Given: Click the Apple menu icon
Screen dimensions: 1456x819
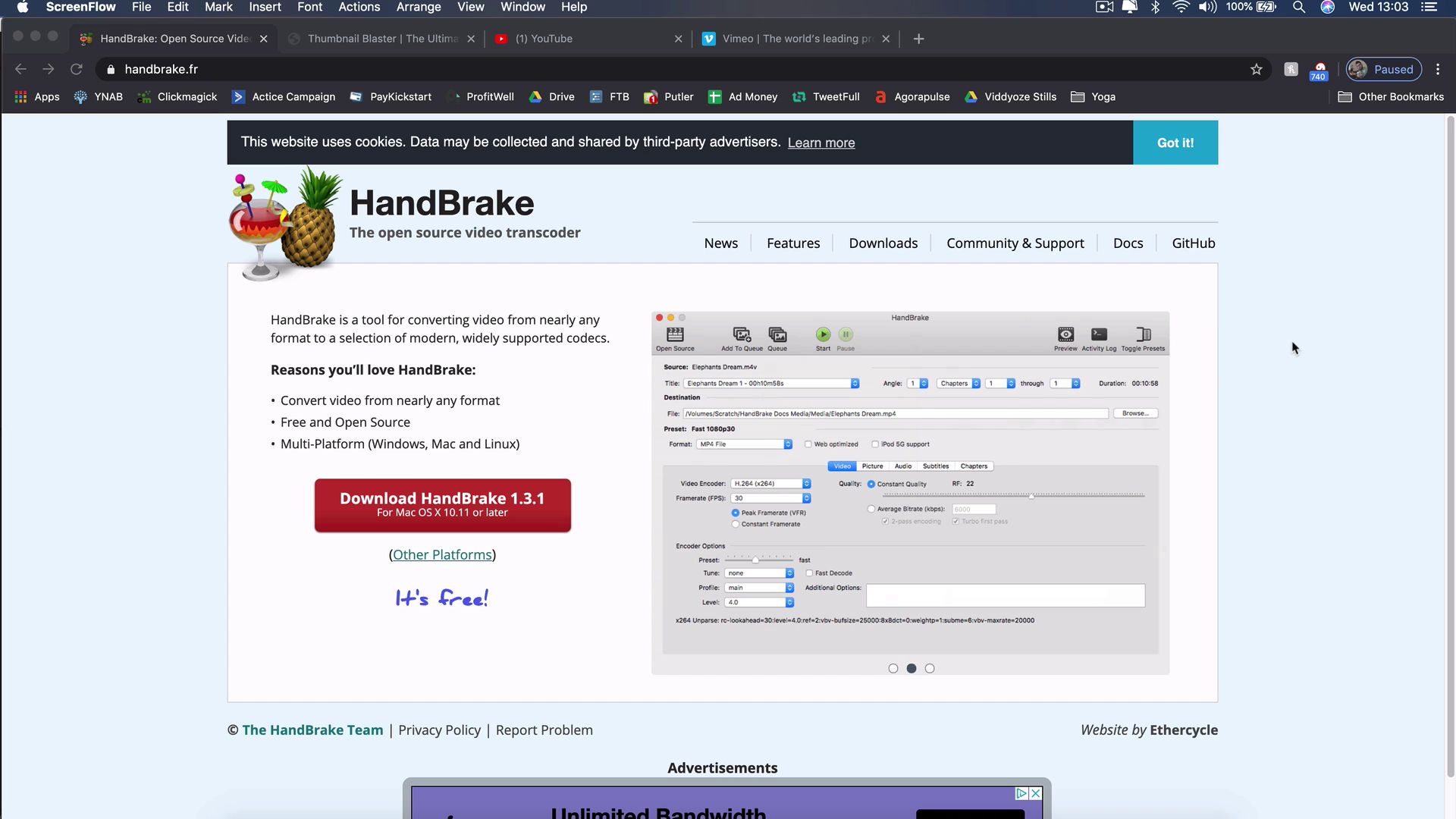Looking at the screenshot, I should (x=23, y=7).
